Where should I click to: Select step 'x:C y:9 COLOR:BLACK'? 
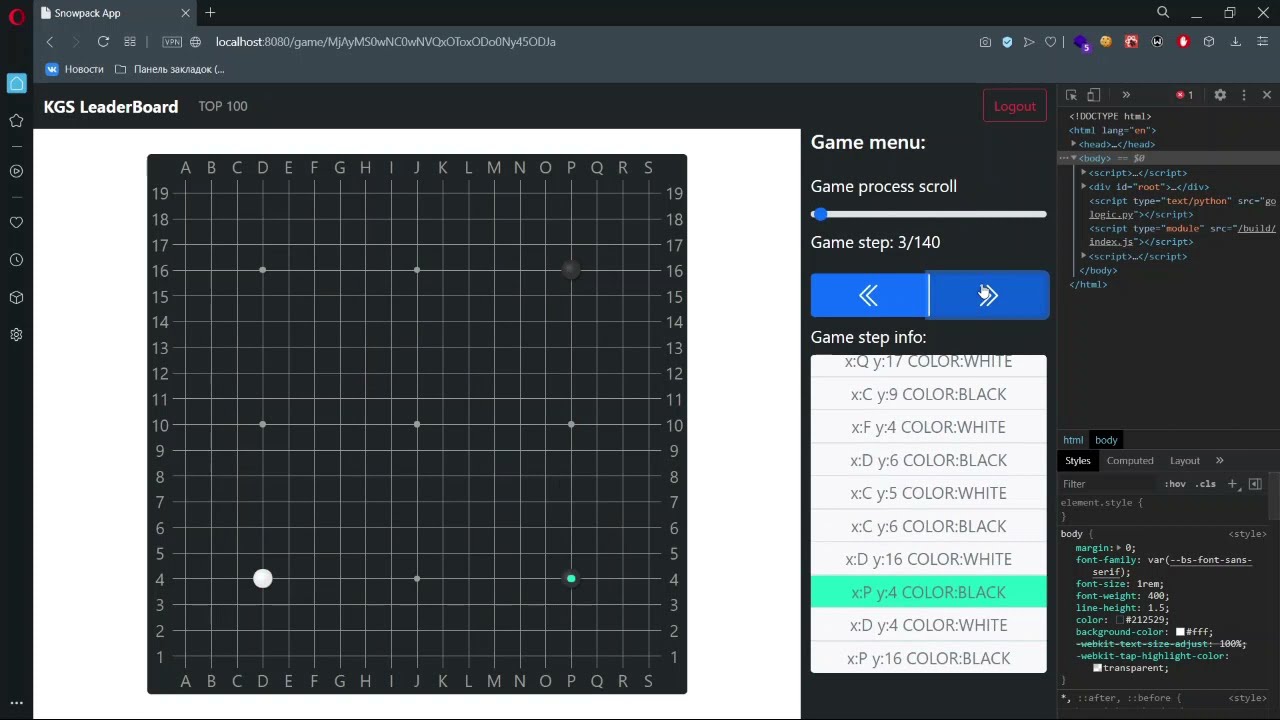point(929,394)
